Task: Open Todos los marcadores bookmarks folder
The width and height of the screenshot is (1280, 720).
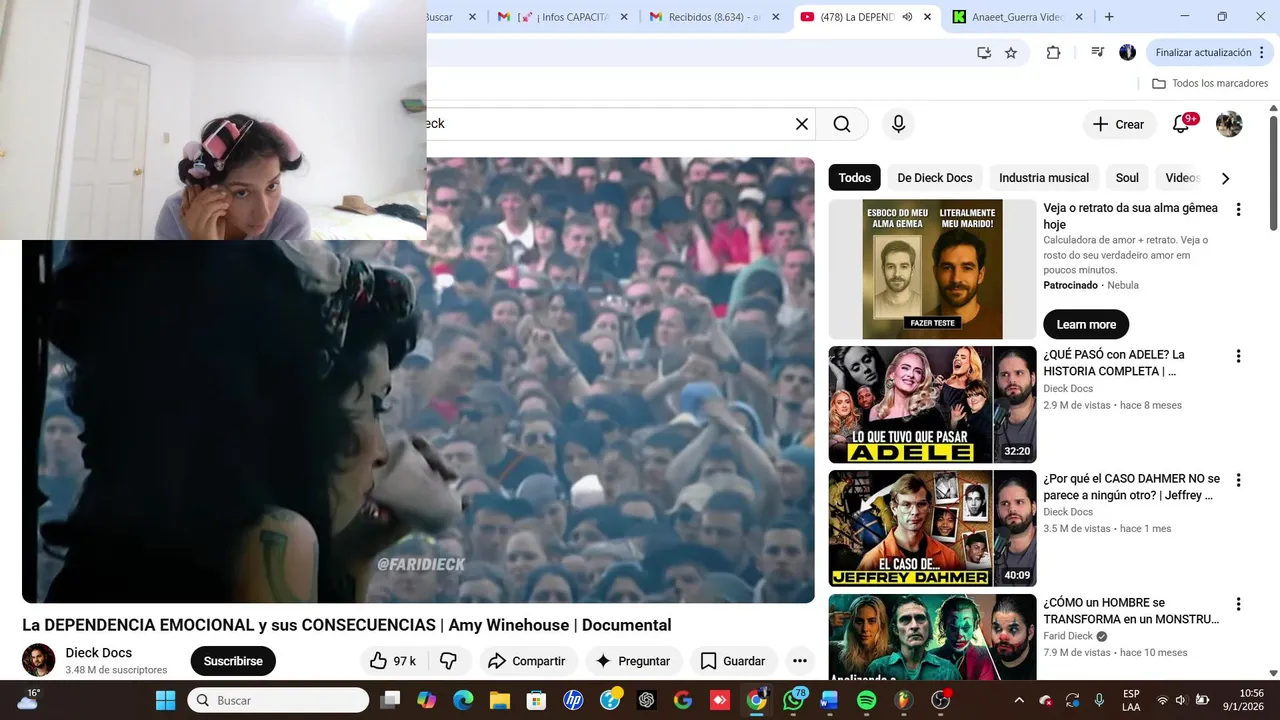Action: 1210,84
